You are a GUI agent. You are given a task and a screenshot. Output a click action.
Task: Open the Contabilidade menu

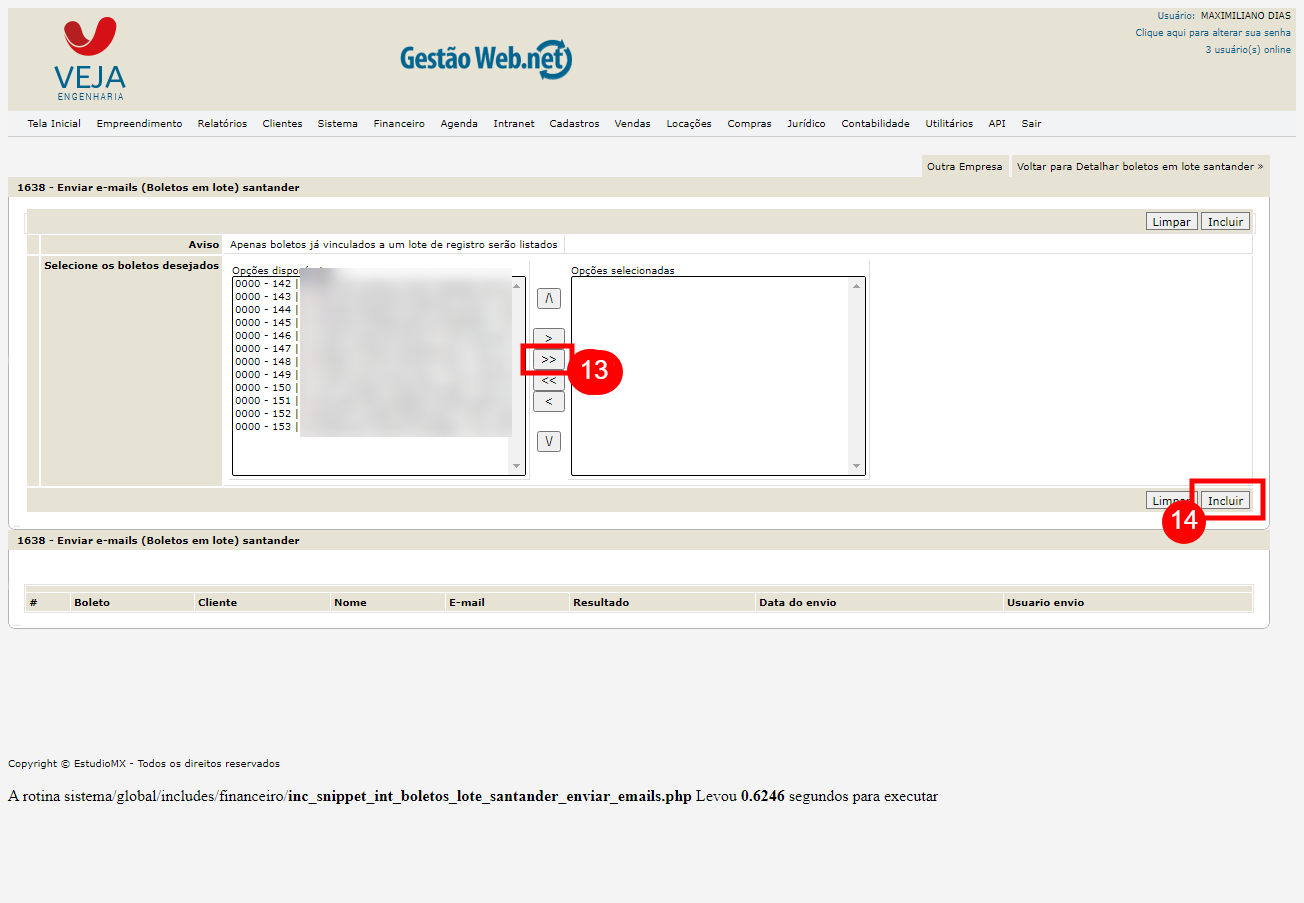click(x=875, y=124)
